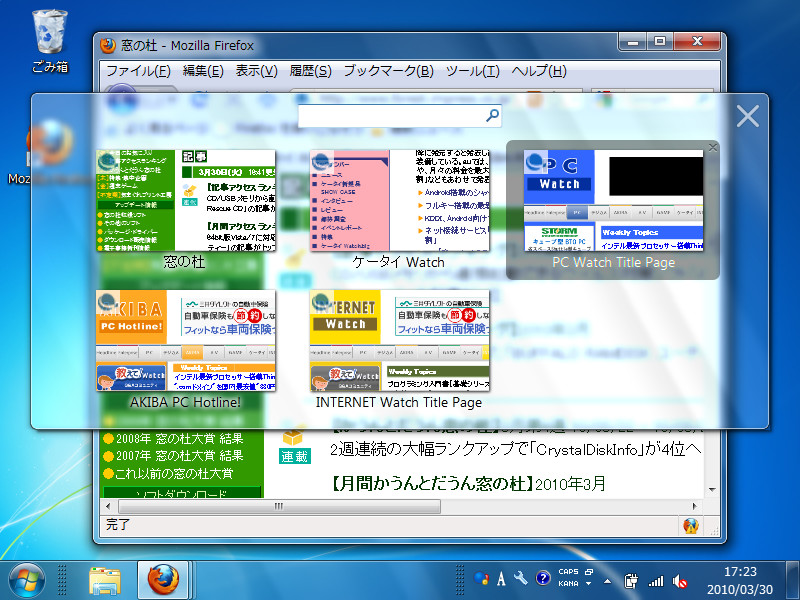Open the ツール(T) menu

point(472,71)
